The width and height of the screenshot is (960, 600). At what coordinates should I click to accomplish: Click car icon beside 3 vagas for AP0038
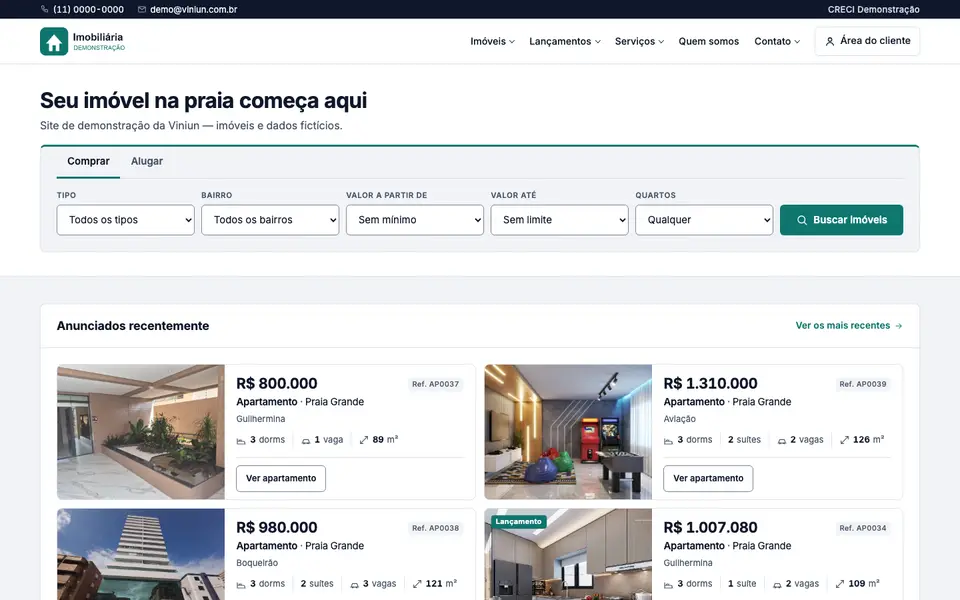tap(354, 584)
